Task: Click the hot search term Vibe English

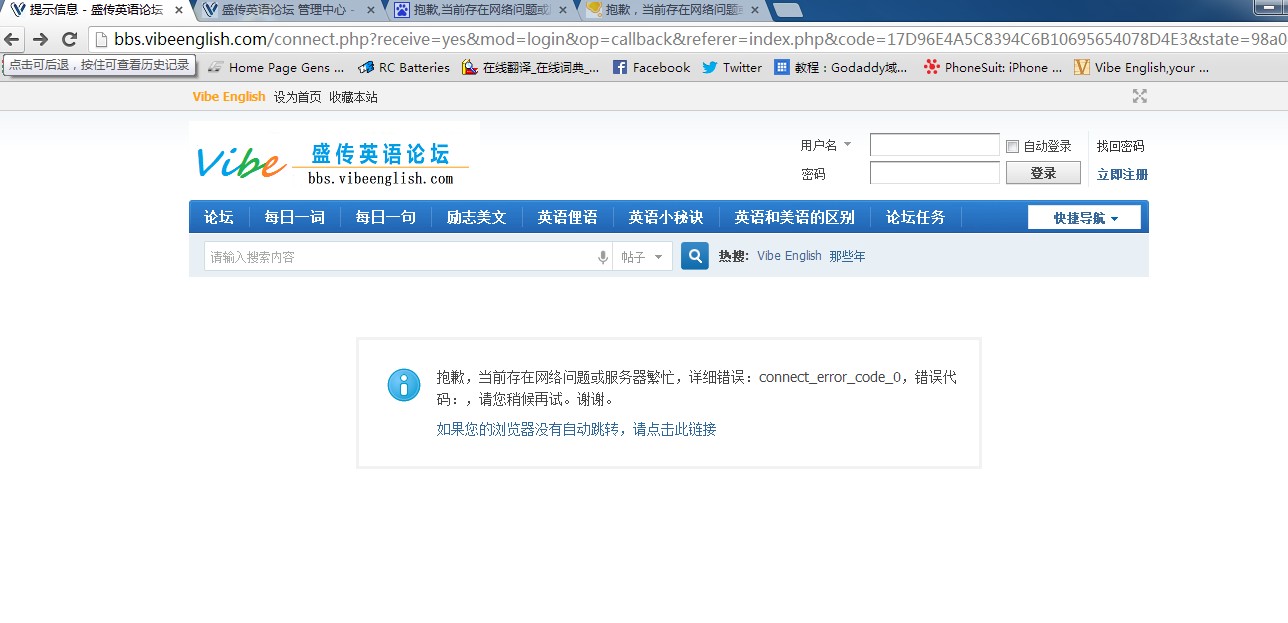Action: [x=789, y=256]
